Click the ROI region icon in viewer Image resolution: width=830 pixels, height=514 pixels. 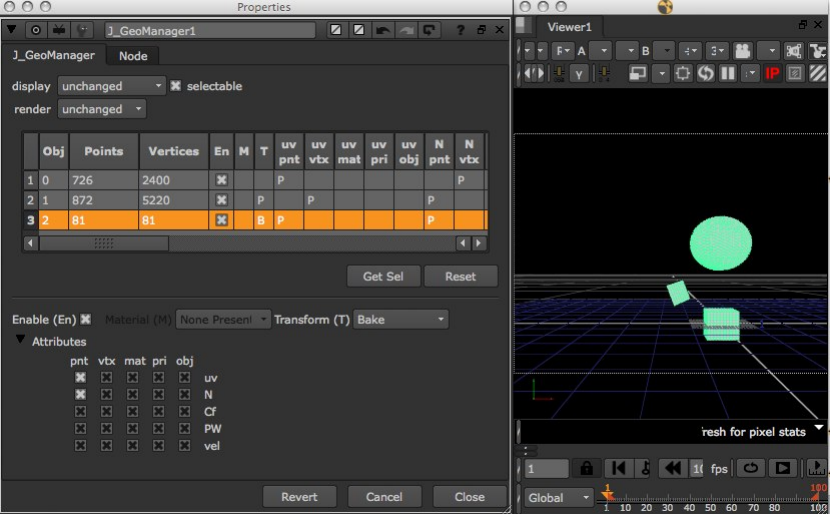point(683,73)
